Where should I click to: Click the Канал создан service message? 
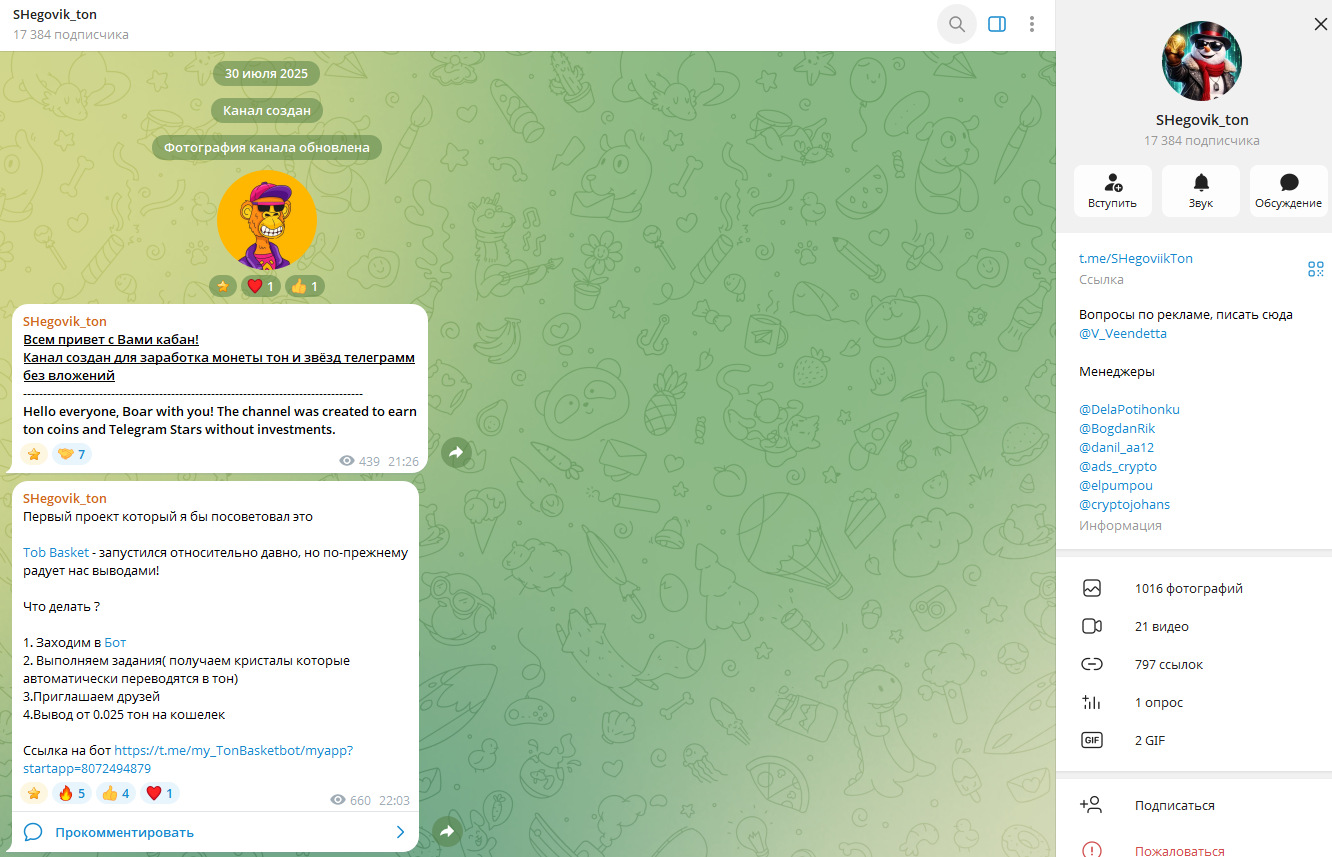(267, 110)
